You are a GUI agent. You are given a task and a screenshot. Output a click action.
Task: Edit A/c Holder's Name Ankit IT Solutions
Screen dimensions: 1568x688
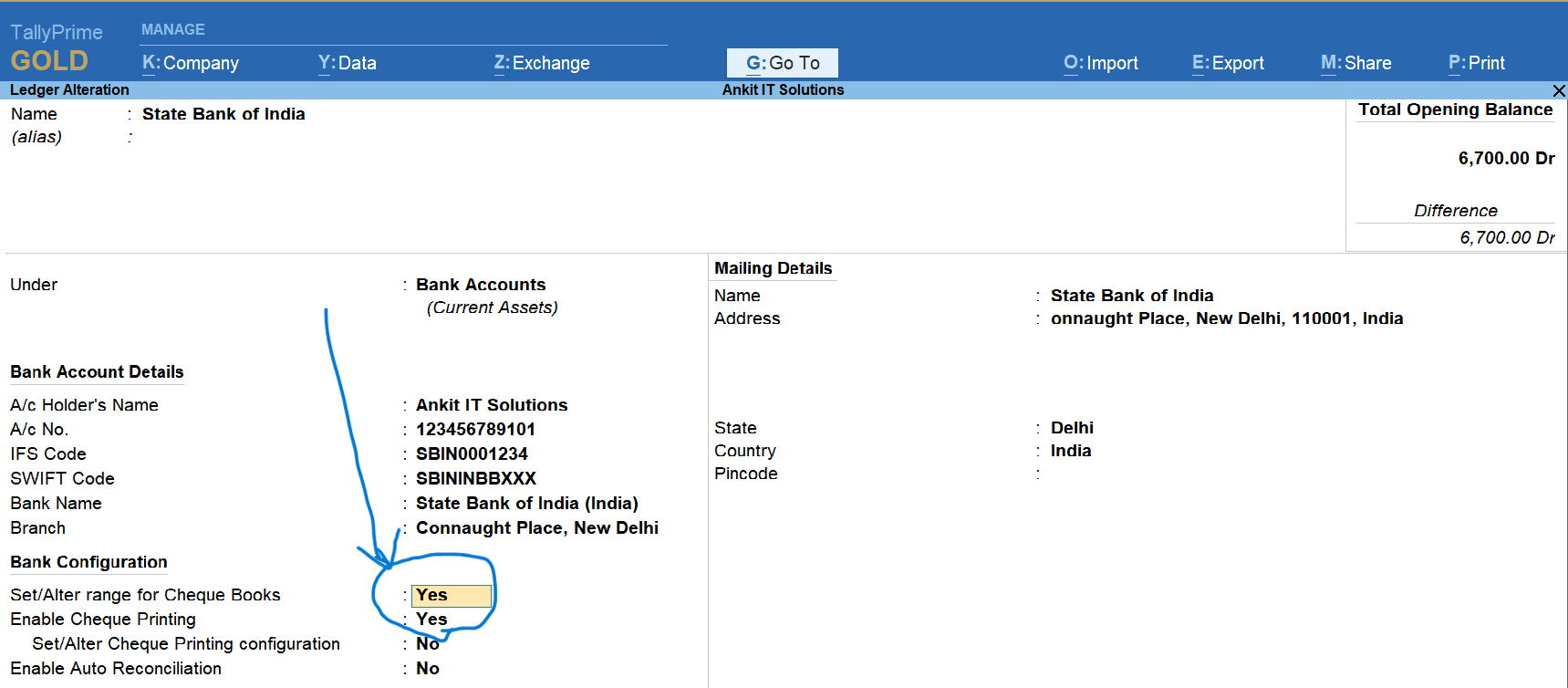click(x=492, y=405)
